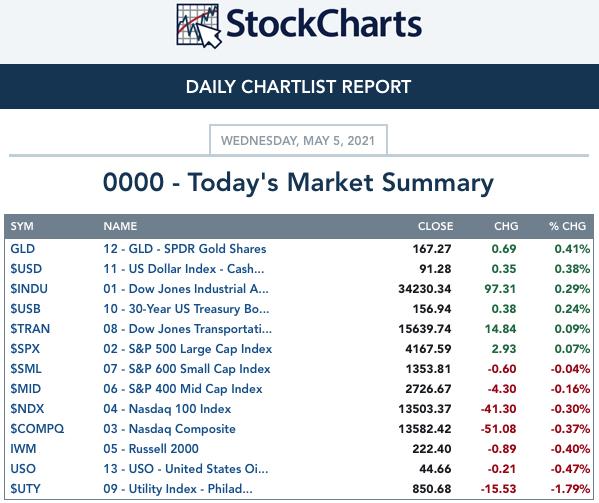Click the Today's Market Summary heading
Screen dimensions: 599x503
point(298,182)
